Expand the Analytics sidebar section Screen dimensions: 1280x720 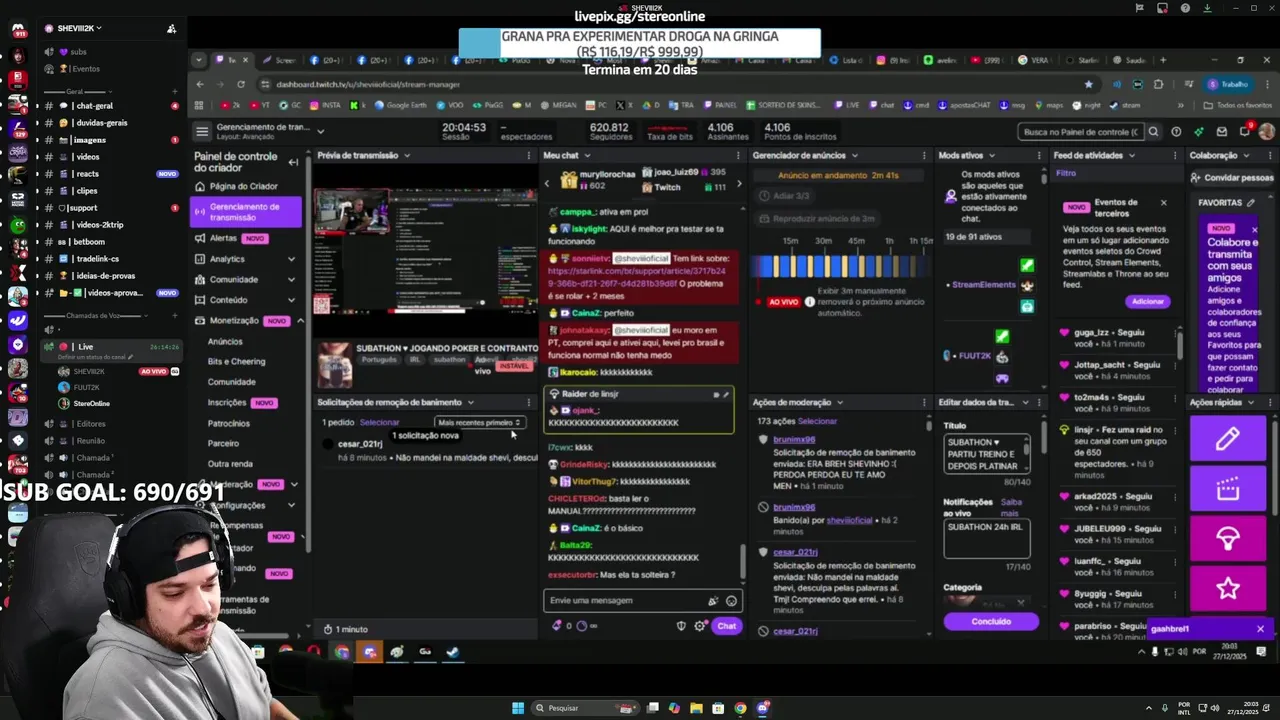(x=291, y=259)
